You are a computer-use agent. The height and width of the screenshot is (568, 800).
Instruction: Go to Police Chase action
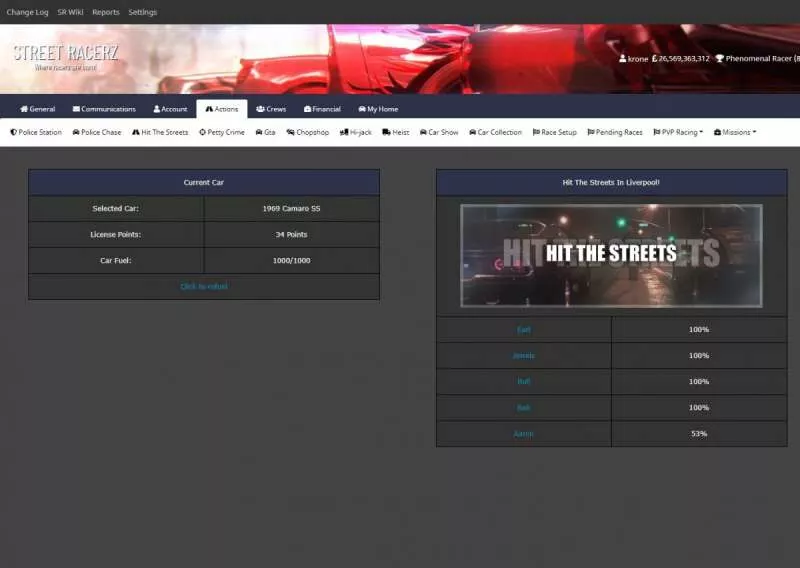(x=97, y=132)
